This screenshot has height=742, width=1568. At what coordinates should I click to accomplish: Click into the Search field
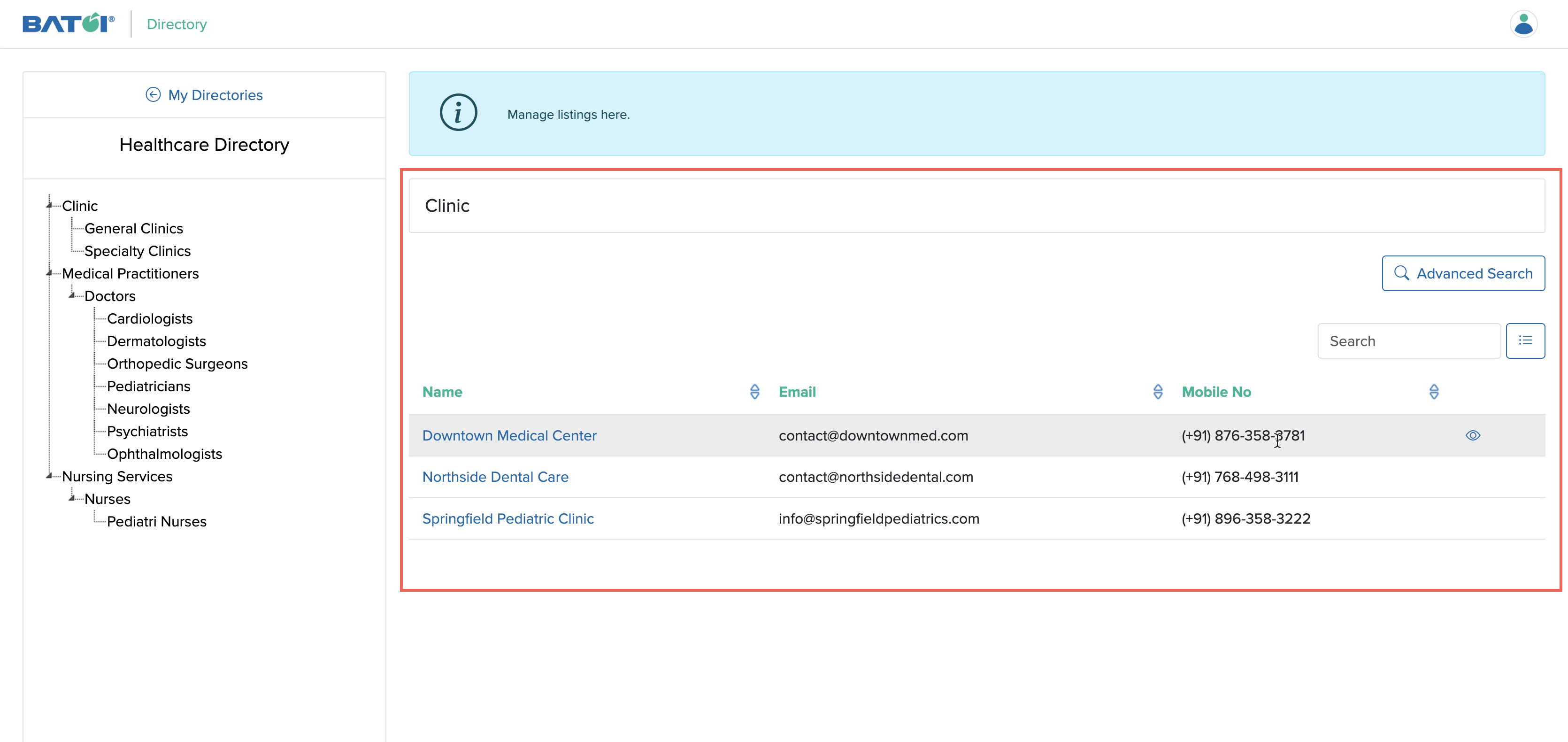(x=1408, y=341)
